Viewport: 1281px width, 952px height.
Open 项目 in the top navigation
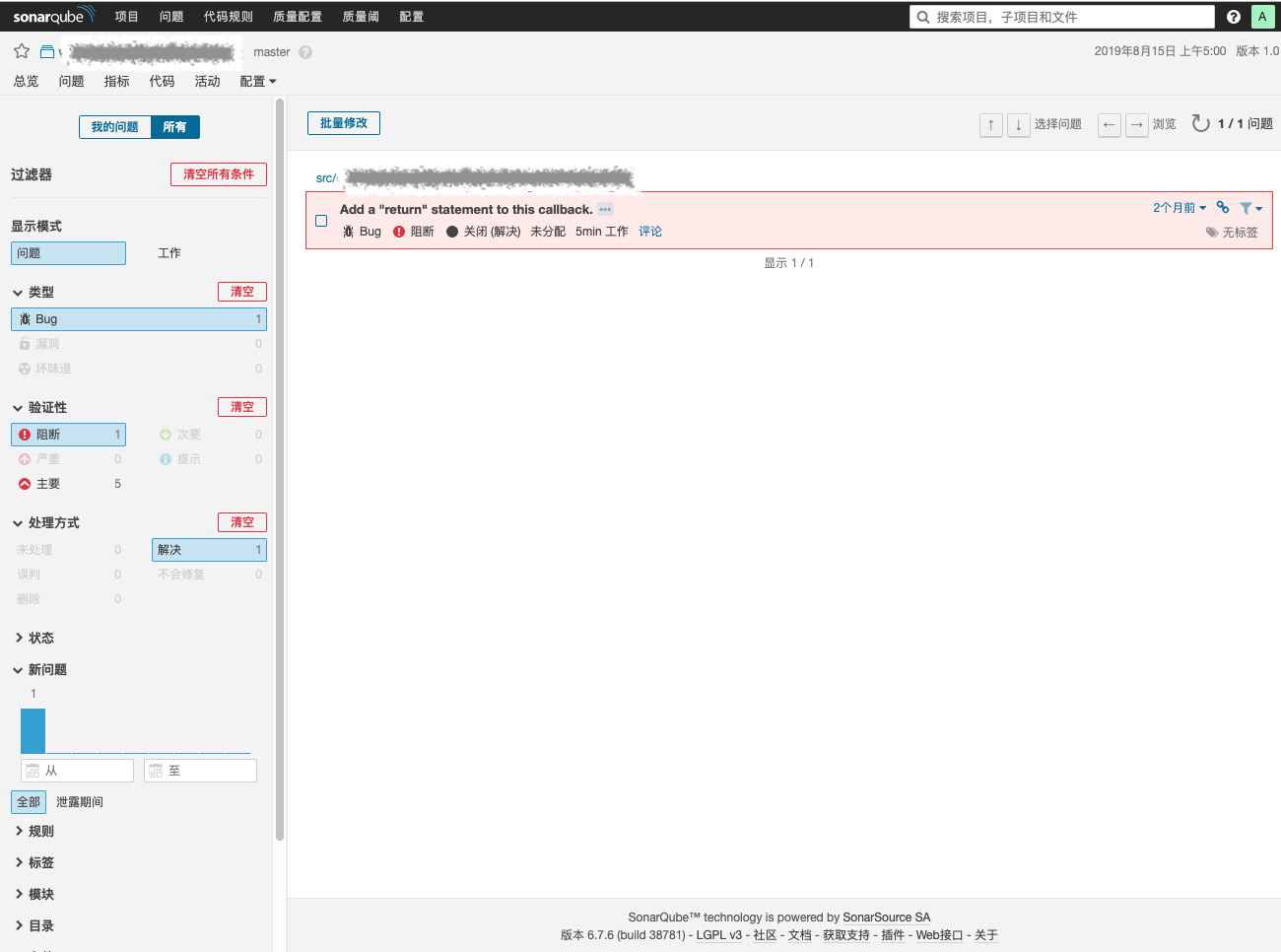pyautogui.click(x=127, y=17)
